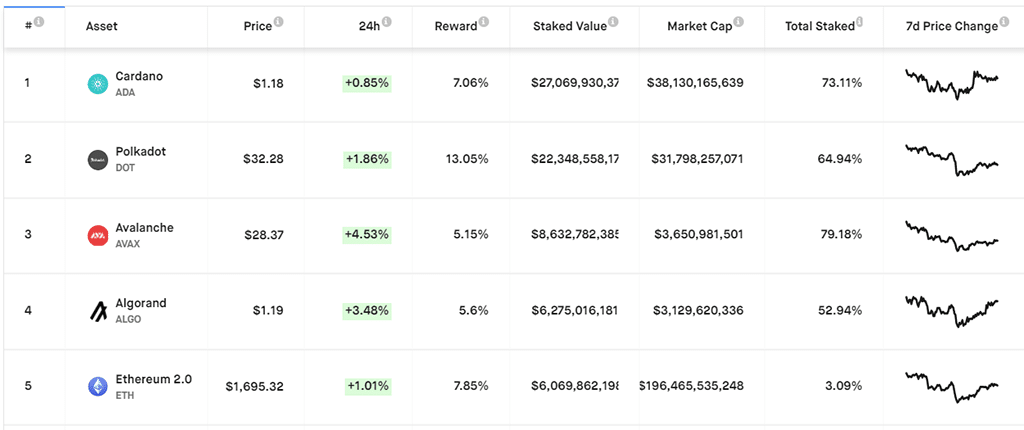1024x430 pixels.
Task: Click Algorand +3.48% 24h change badge
Action: [x=367, y=310]
